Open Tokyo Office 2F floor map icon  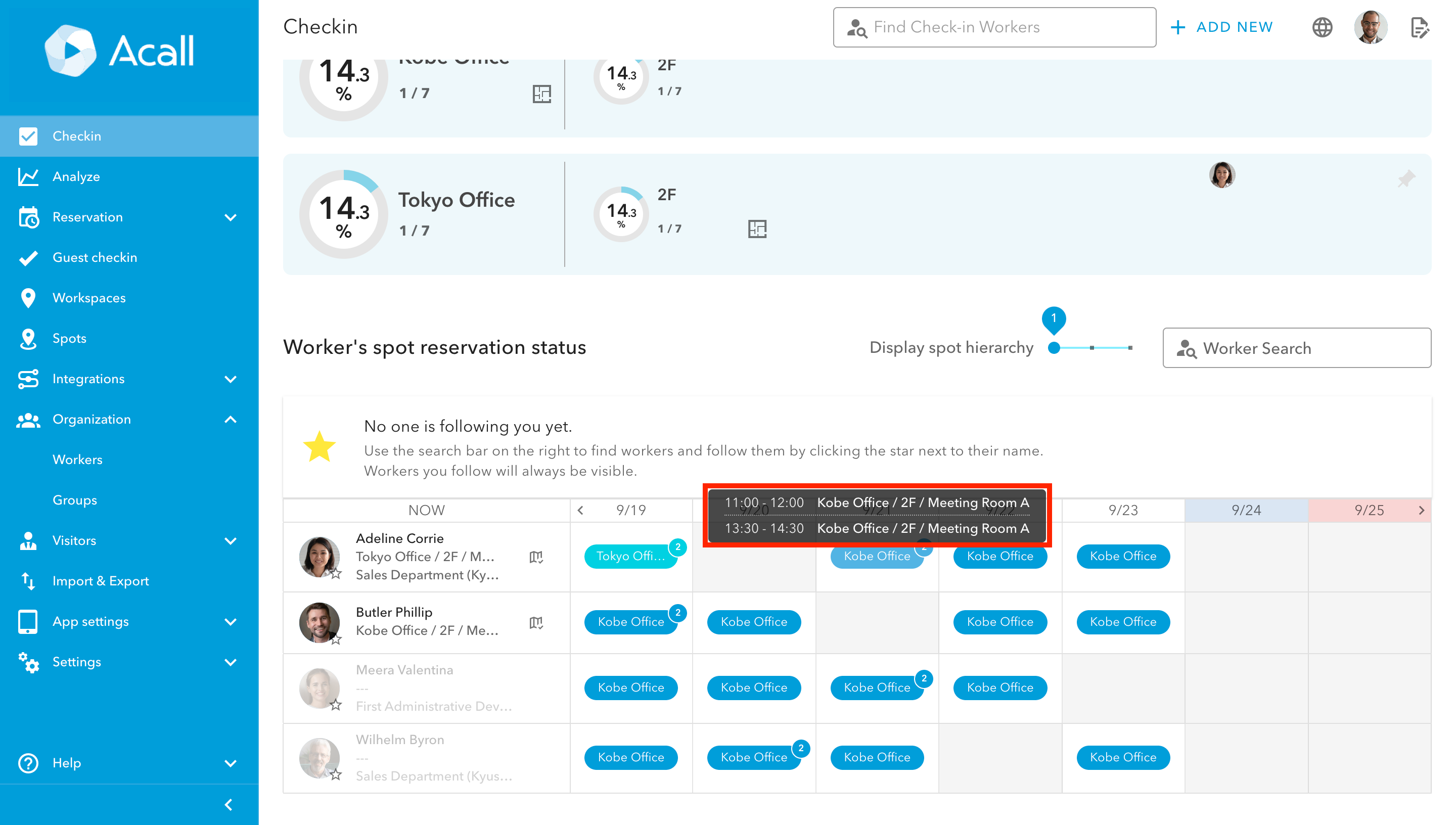[x=757, y=229]
